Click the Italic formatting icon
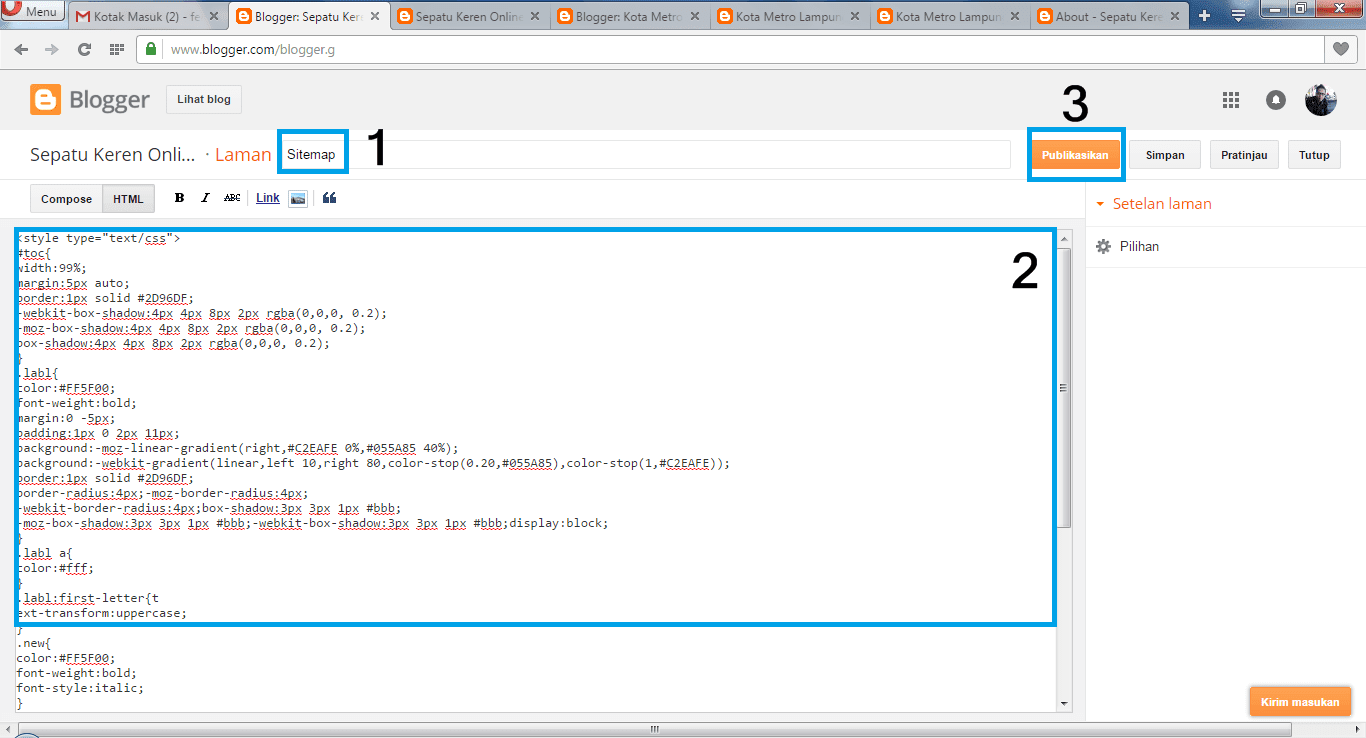The image size is (1366, 738). coord(205,198)
